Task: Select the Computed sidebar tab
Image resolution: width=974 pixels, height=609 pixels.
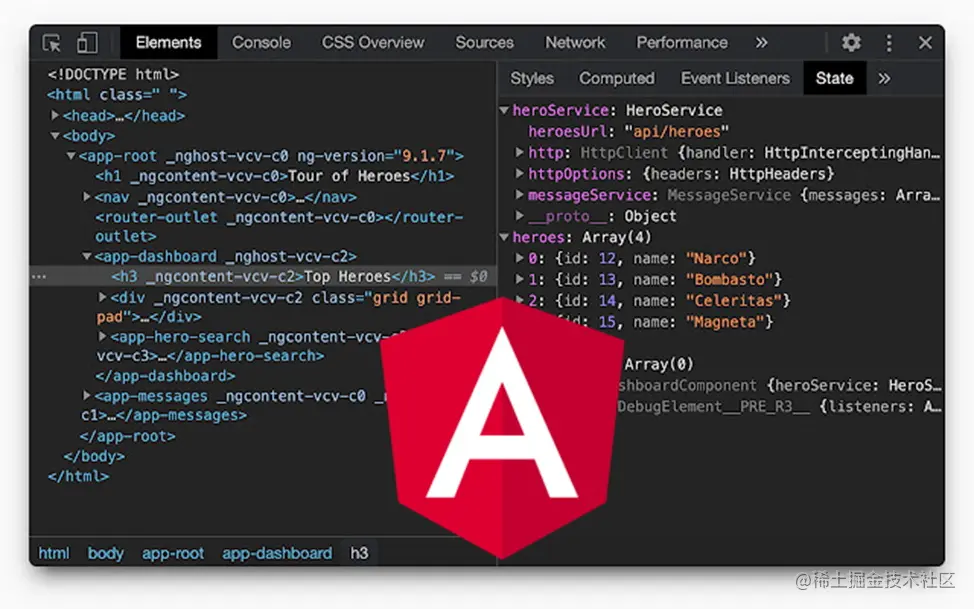Action: (617, 78)
